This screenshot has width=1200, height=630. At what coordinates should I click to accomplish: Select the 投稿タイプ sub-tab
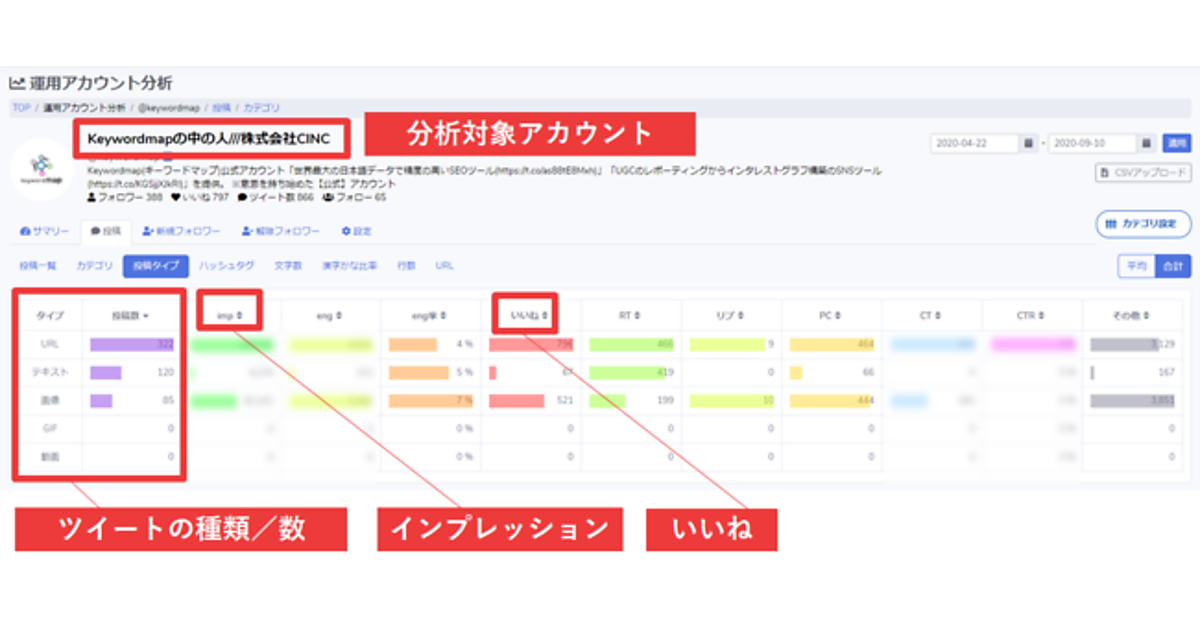click(x=156, y=266)
